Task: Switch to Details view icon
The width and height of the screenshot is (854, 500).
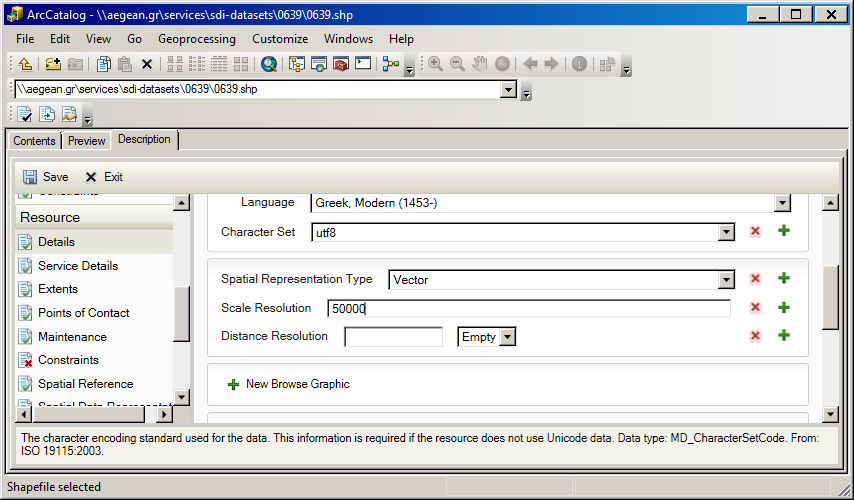Action: click(219, 64)
